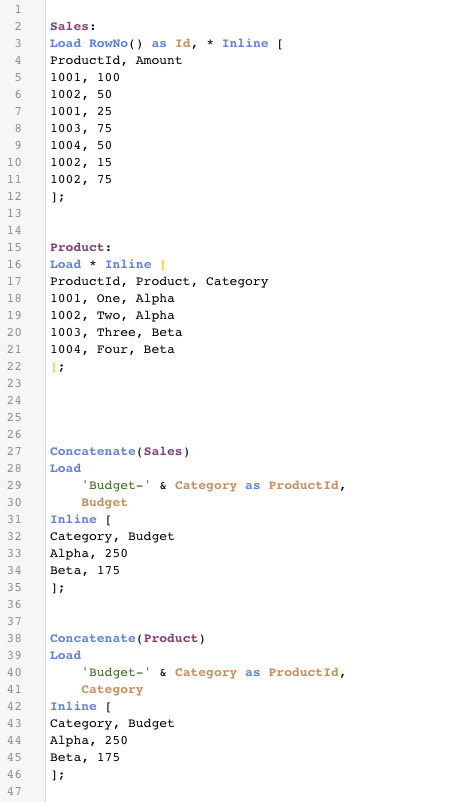Click the row Beta, 175 on line 45
This screenshot has height=802, width=459.
coord(84,757)
